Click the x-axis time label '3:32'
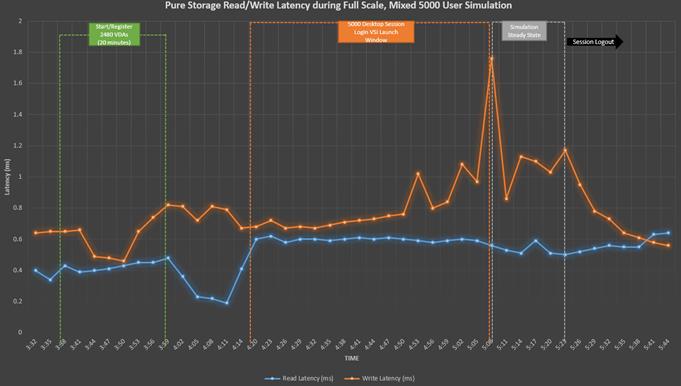 click(x=32, y=345)
